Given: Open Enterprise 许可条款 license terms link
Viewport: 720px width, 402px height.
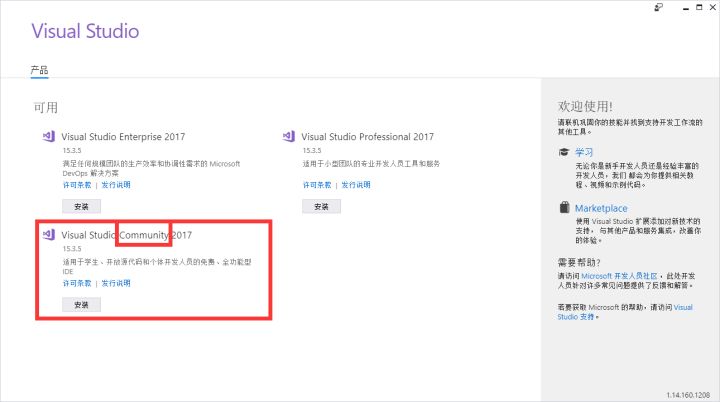Looking at the screenshot, I should click(77, 185).
